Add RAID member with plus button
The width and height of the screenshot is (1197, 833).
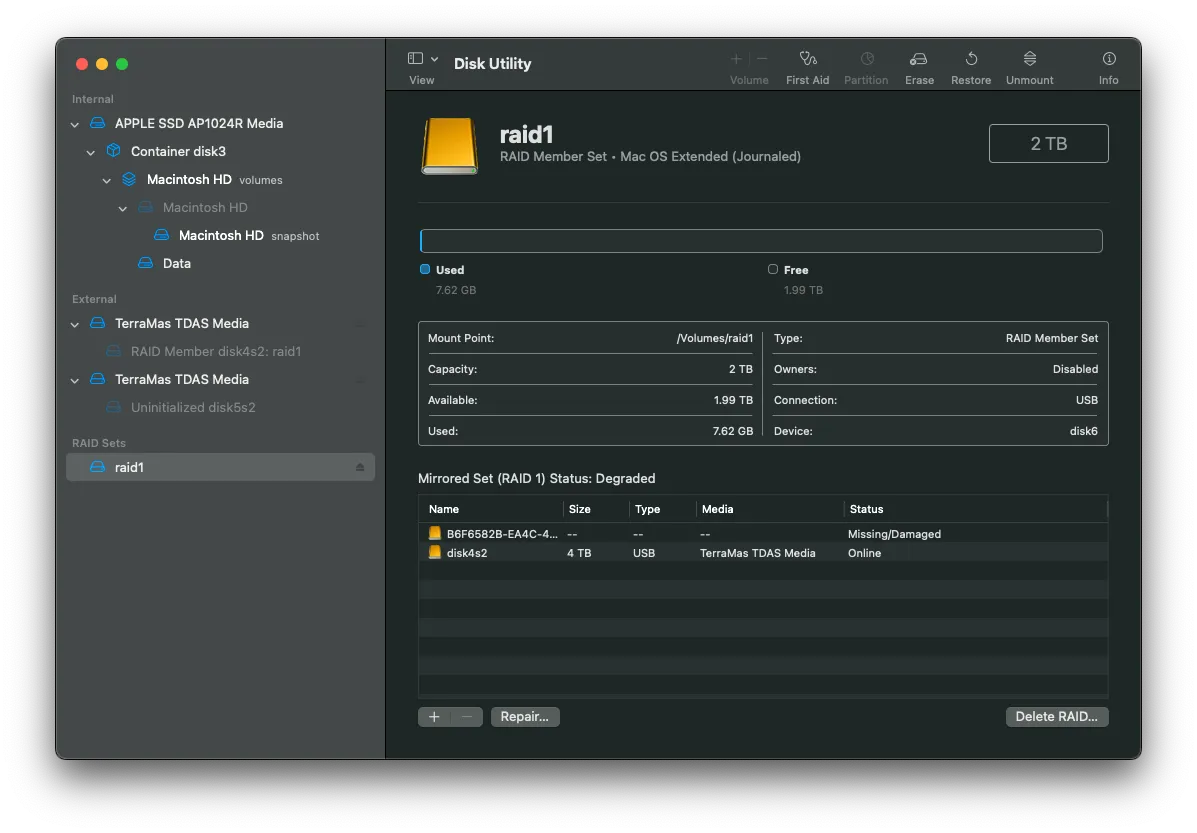click(x=434, y=717)
